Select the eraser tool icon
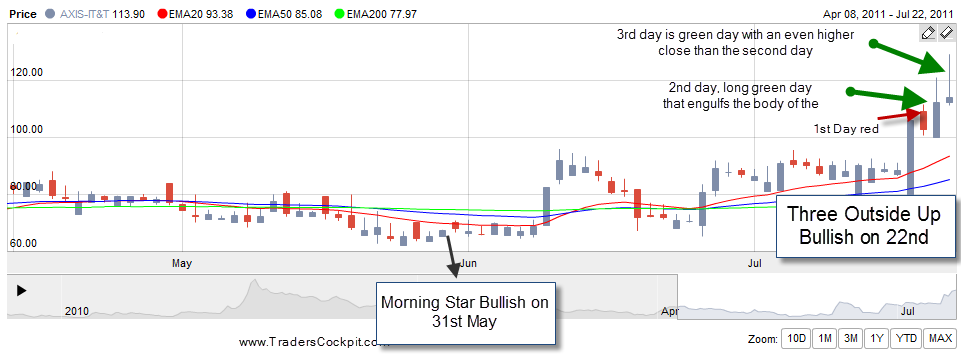The image size is (961, 360). [x=946, y=33]
